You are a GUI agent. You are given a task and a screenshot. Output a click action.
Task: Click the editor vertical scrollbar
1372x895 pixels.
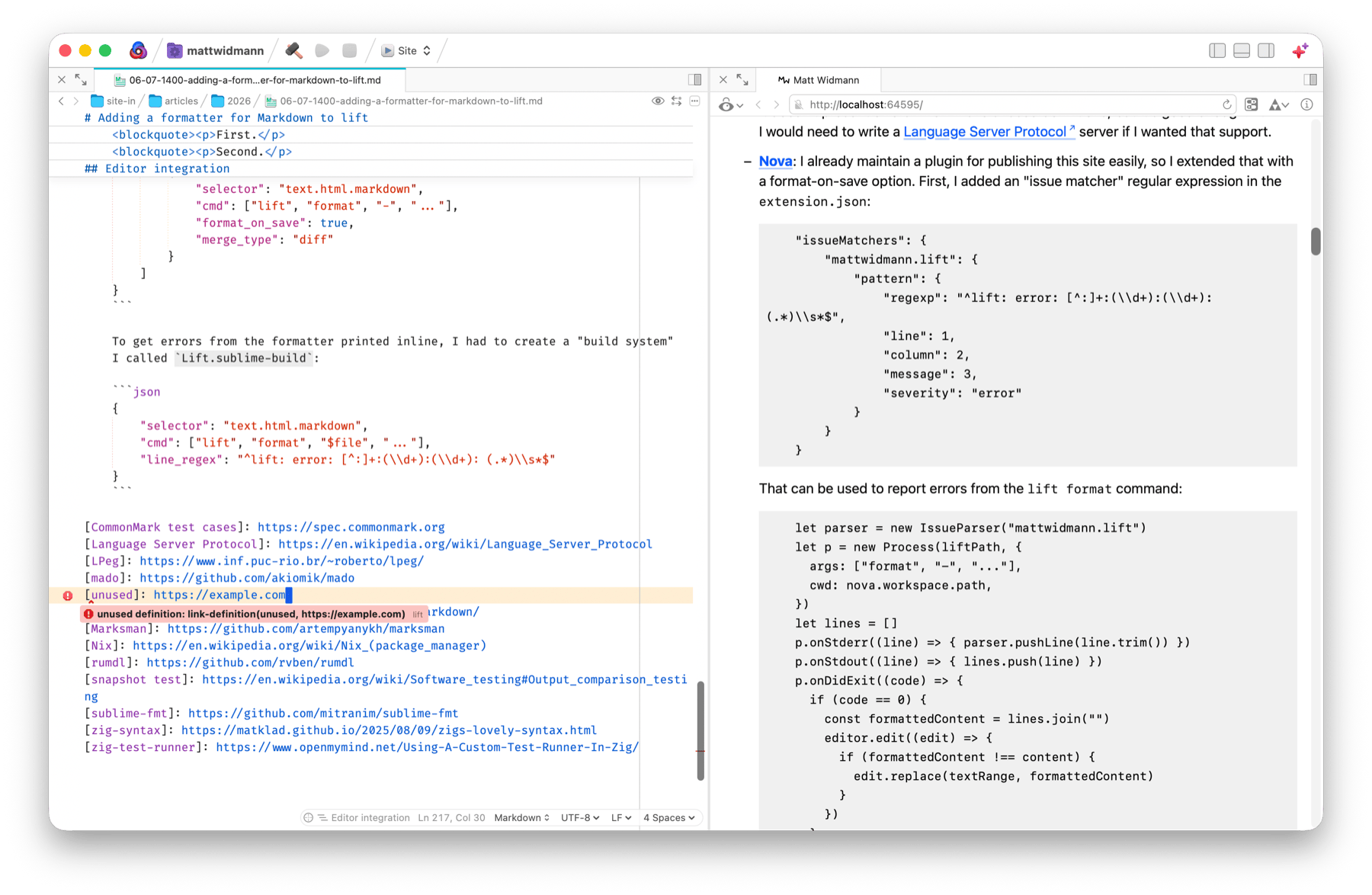click(x=700, y=730)
